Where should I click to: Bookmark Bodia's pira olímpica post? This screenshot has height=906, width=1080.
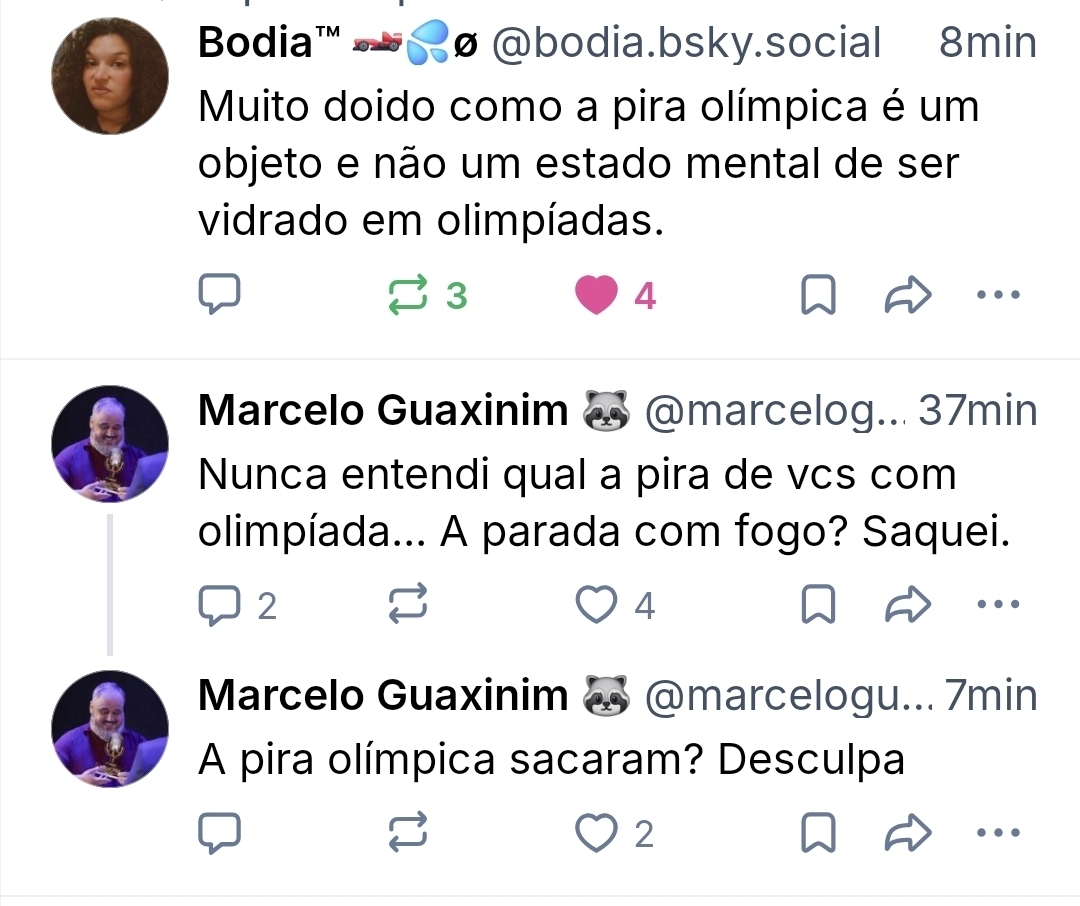point(819,296)
